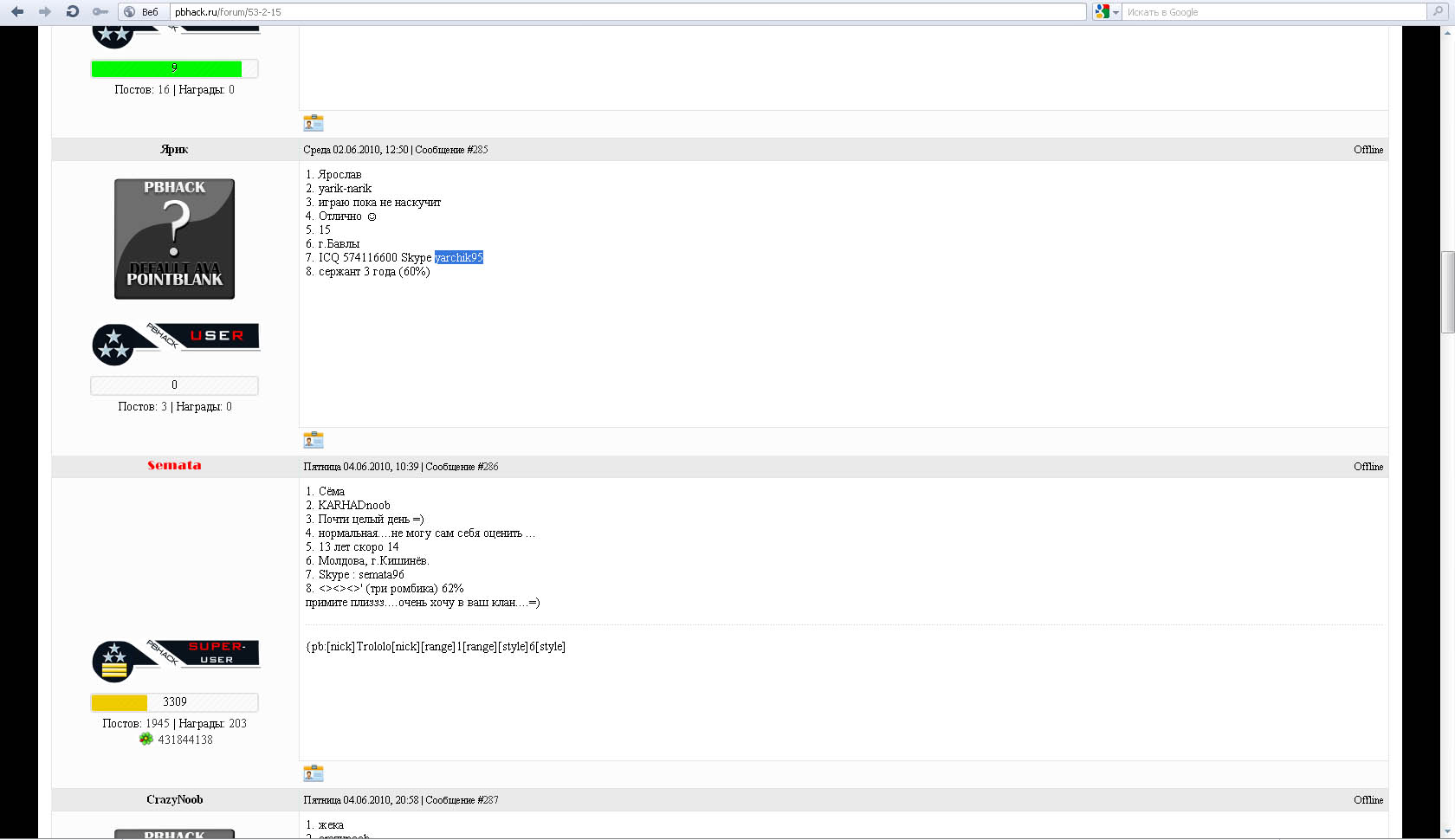Open Semata's username link
Viewport: 1455px width, 840px height.
pyautogui.click(x=174, y=466)
